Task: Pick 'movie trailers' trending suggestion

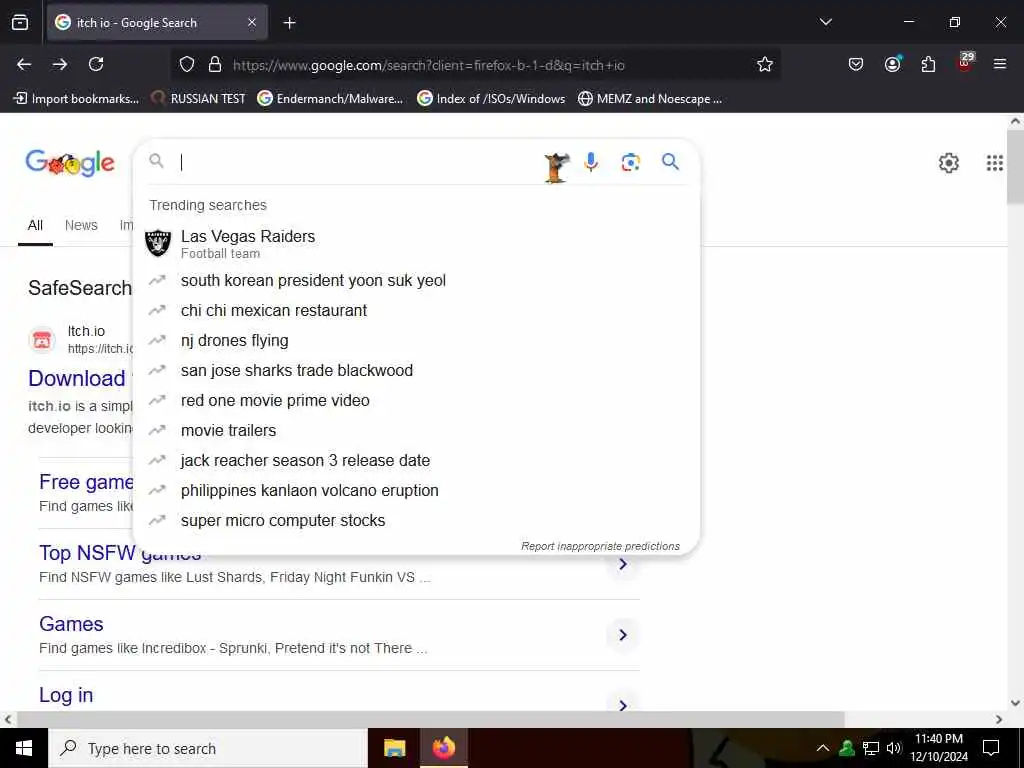Action: pyautogui.click(x=416, y=430)
